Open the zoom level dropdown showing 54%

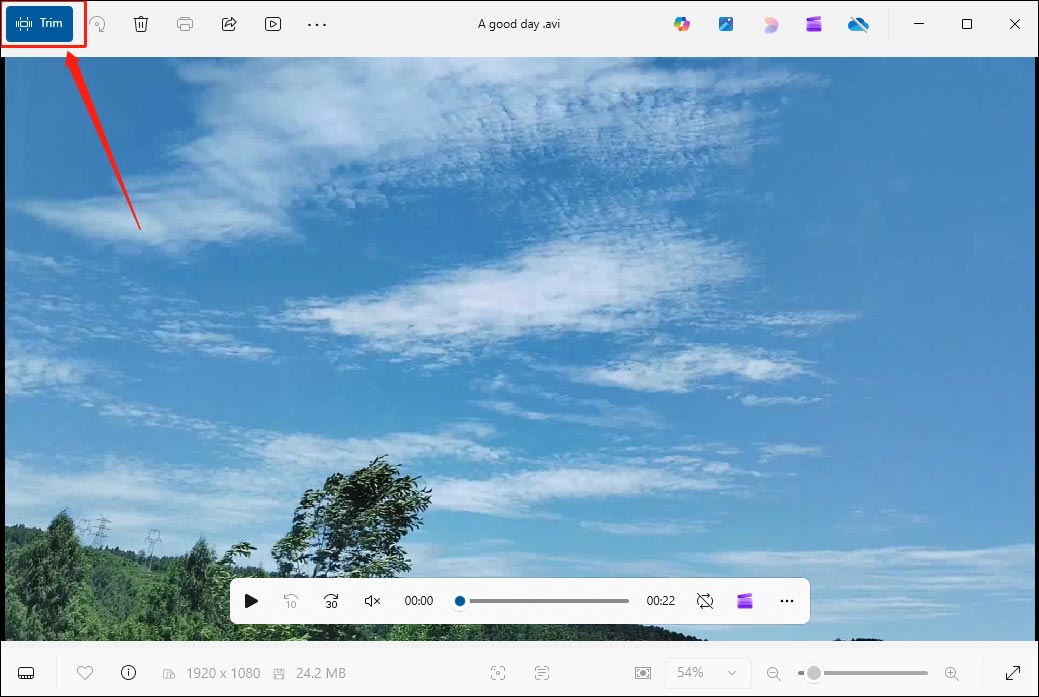click(x=707, y=672)
